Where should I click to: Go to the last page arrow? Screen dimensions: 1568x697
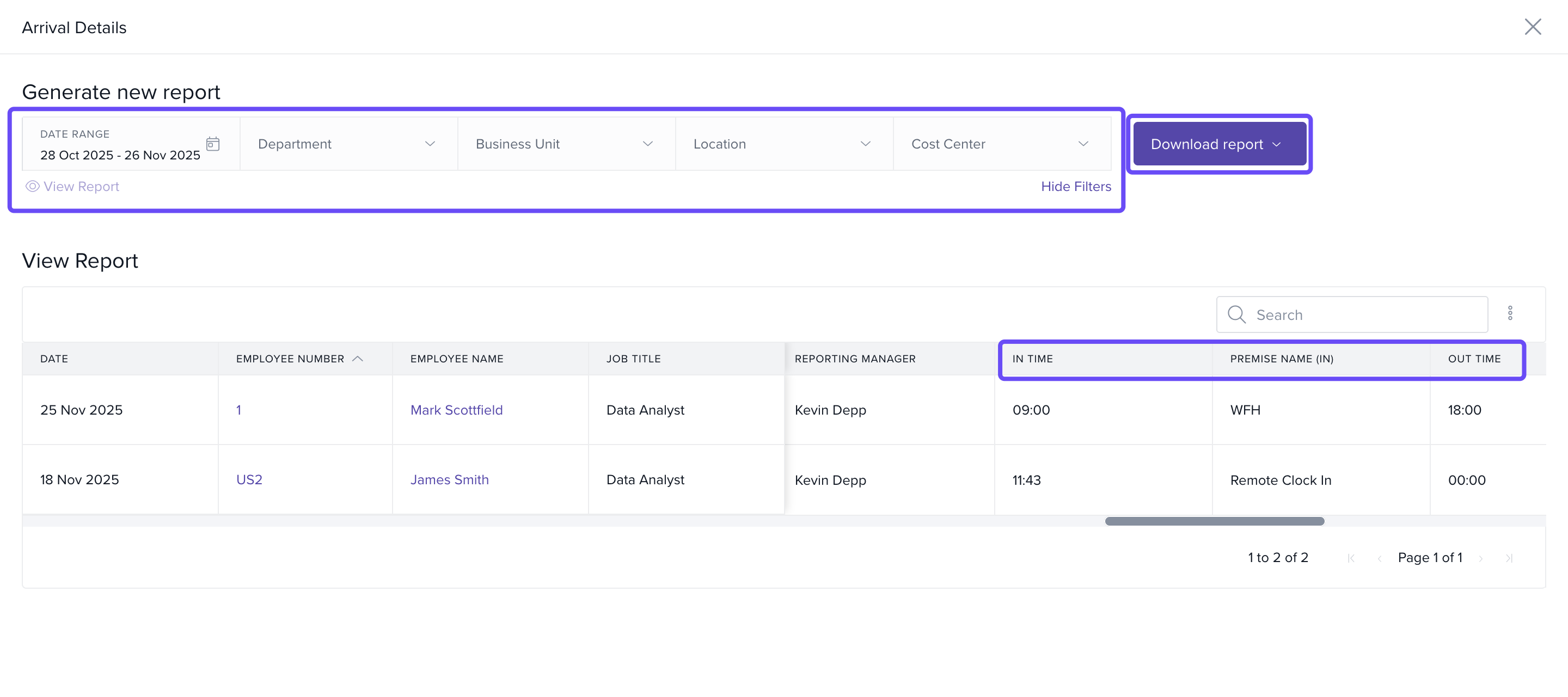(1509, 558)
